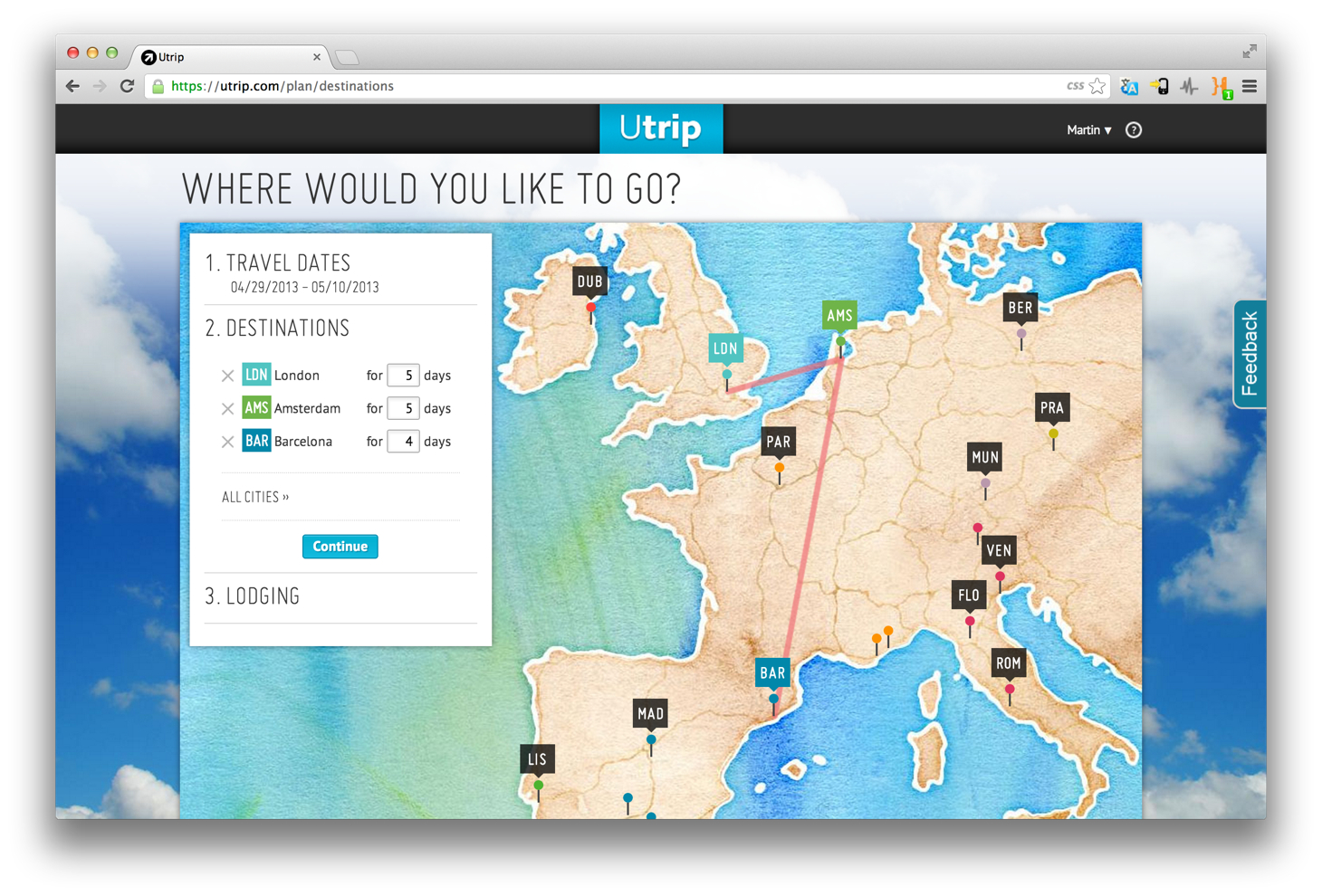Click the MUN marker on the map
This screenshot has width=1322, height=896.
(983, 457)
